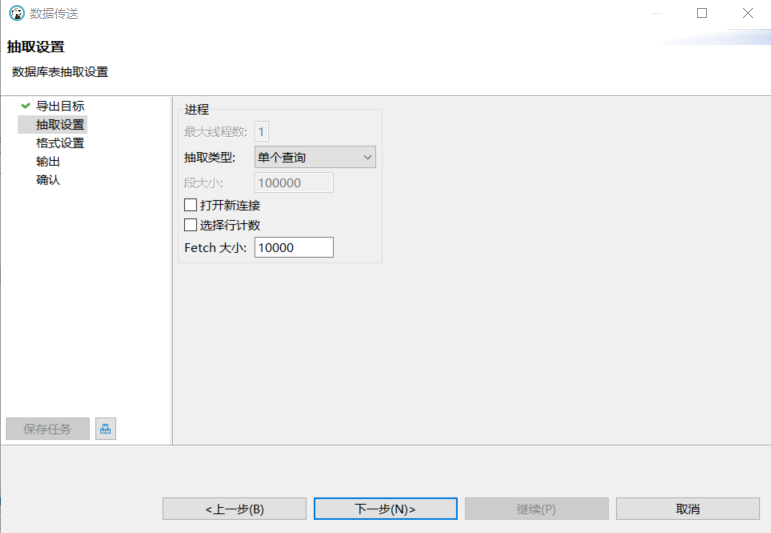
Task: Click the 下一步(N)> button
Action: (x=385, y=509)
